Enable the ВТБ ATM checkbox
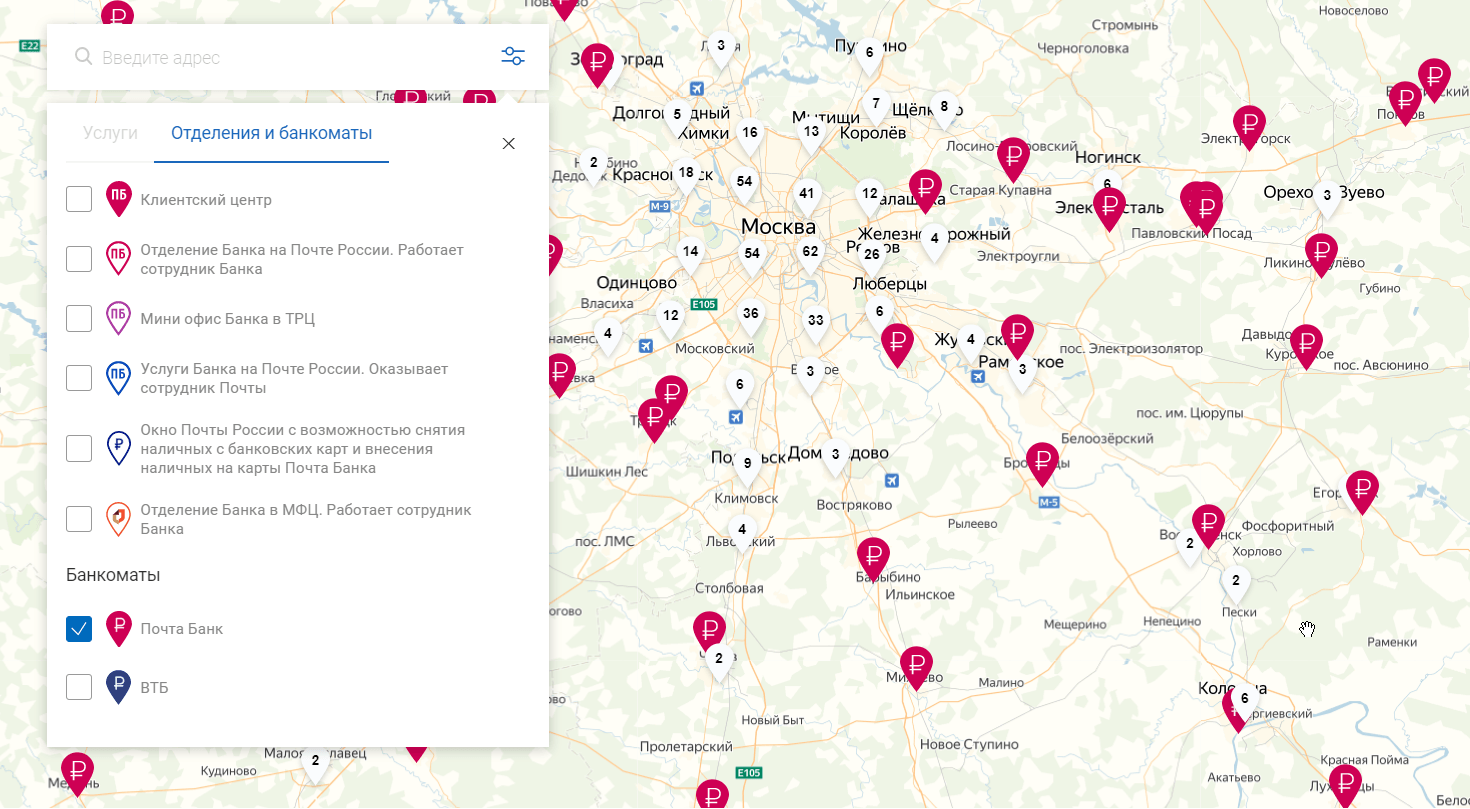 79,687
